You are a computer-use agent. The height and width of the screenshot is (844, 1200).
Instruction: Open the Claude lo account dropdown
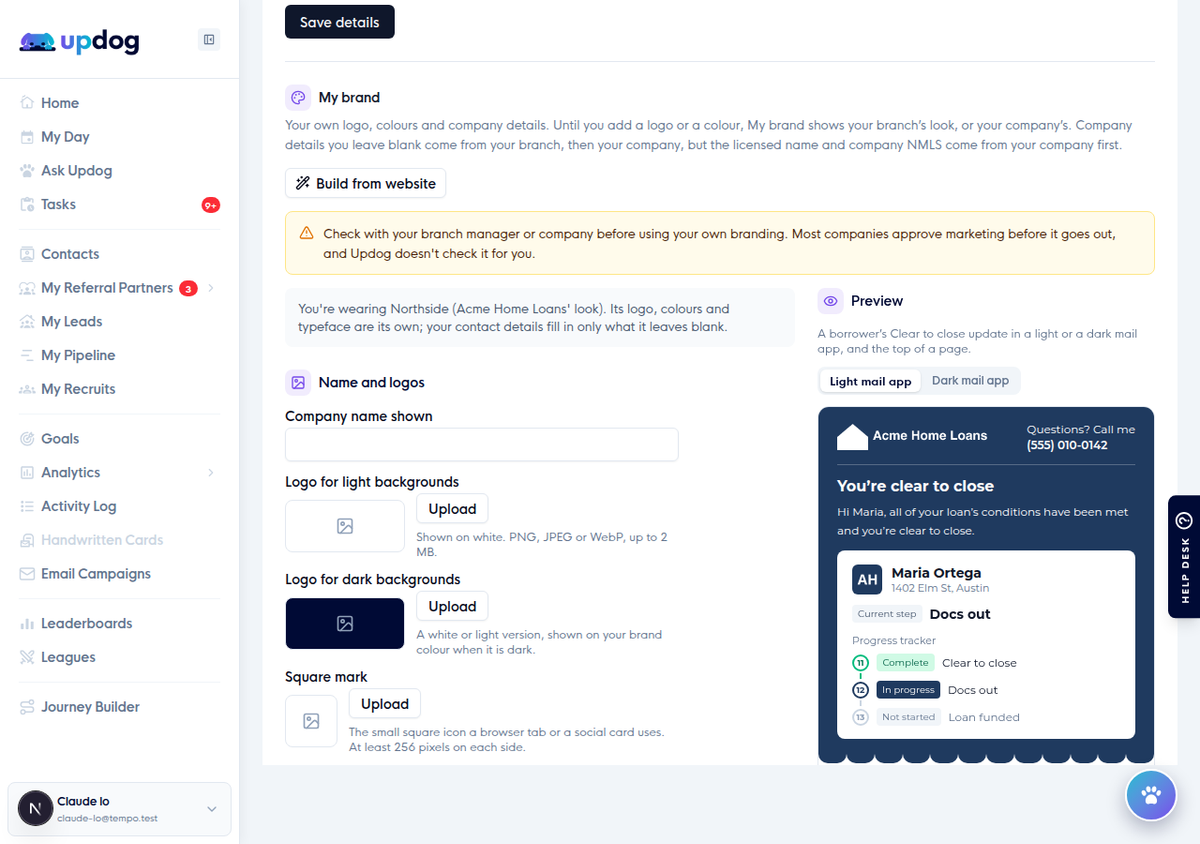(x=119, y=809)
